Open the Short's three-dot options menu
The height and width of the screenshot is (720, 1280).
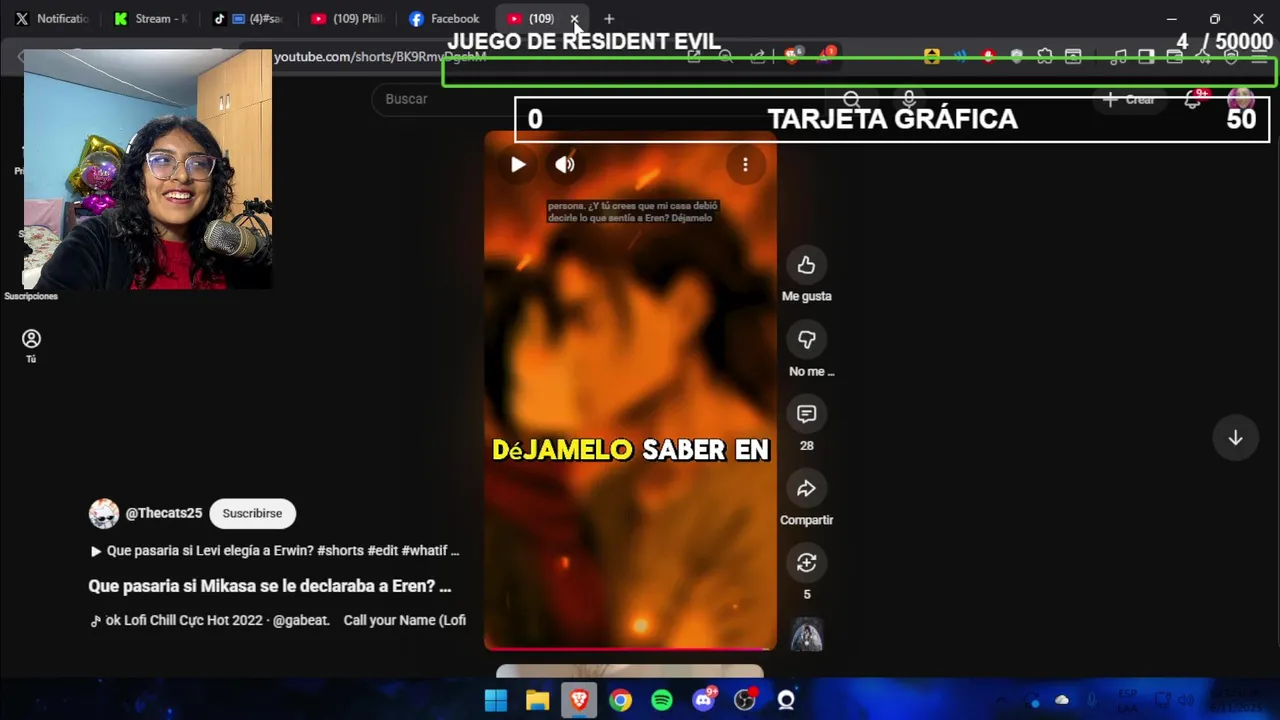click(745, 165)
